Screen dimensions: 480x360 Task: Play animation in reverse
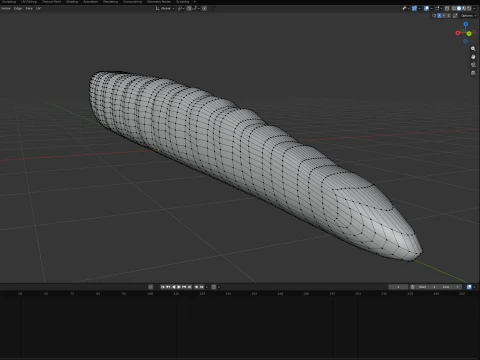click(174, 287)
